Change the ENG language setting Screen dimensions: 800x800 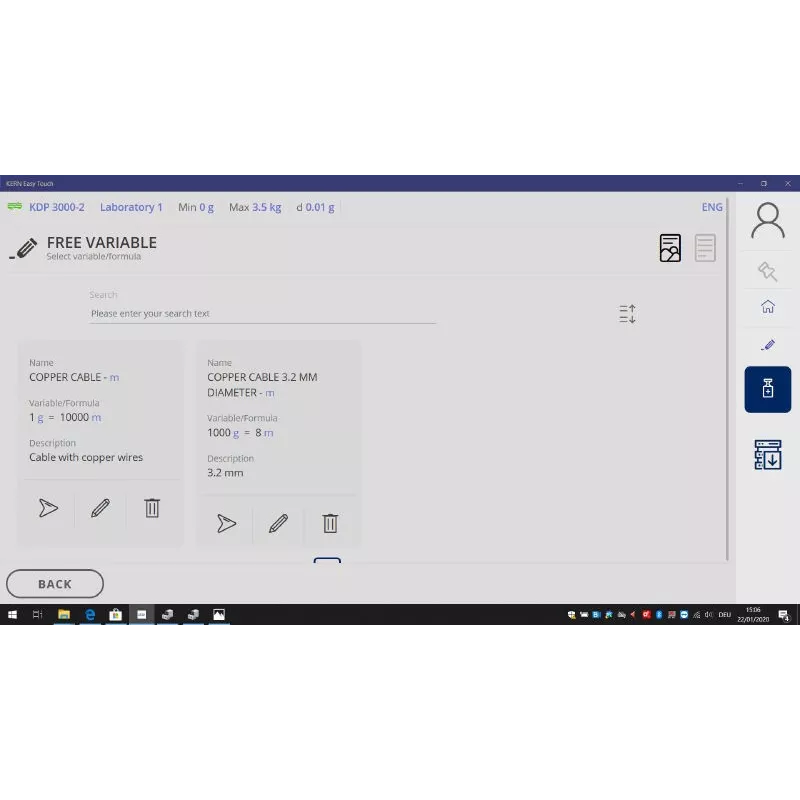pos(711,207)
